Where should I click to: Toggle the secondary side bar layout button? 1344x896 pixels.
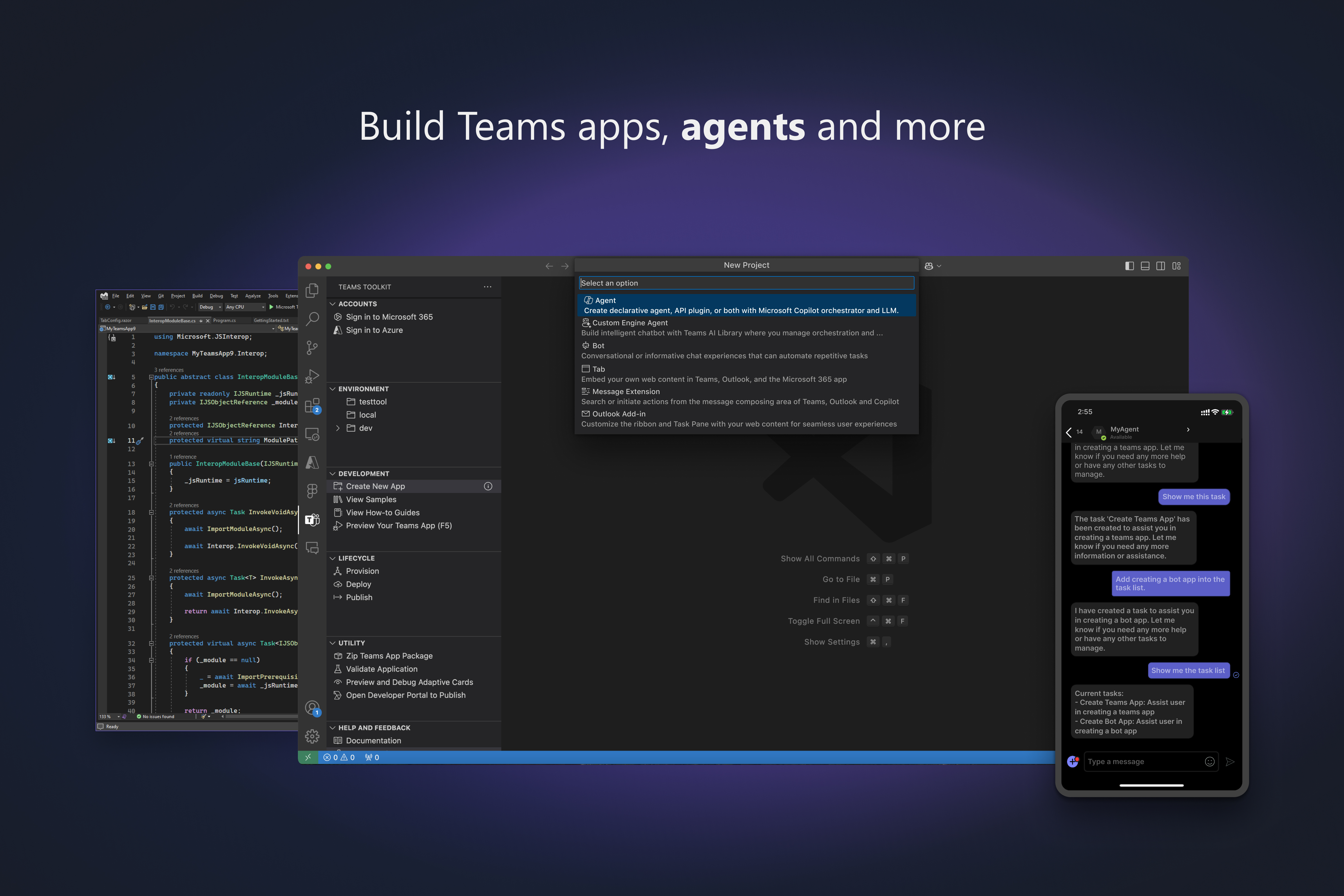1161,266
